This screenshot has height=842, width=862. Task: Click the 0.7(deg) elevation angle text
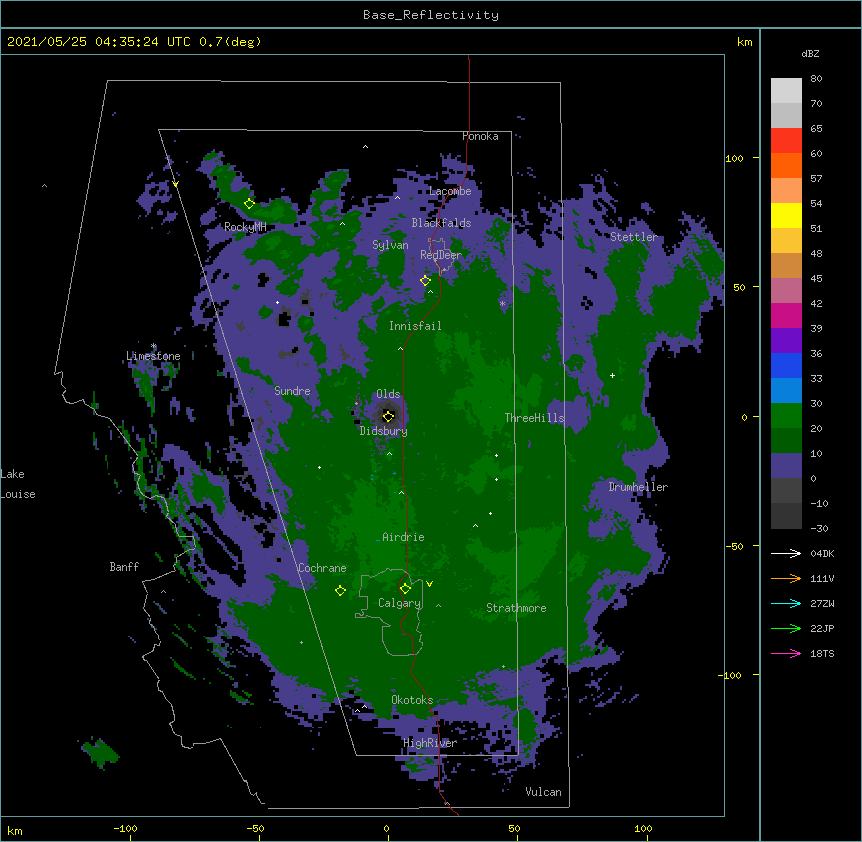230,42
